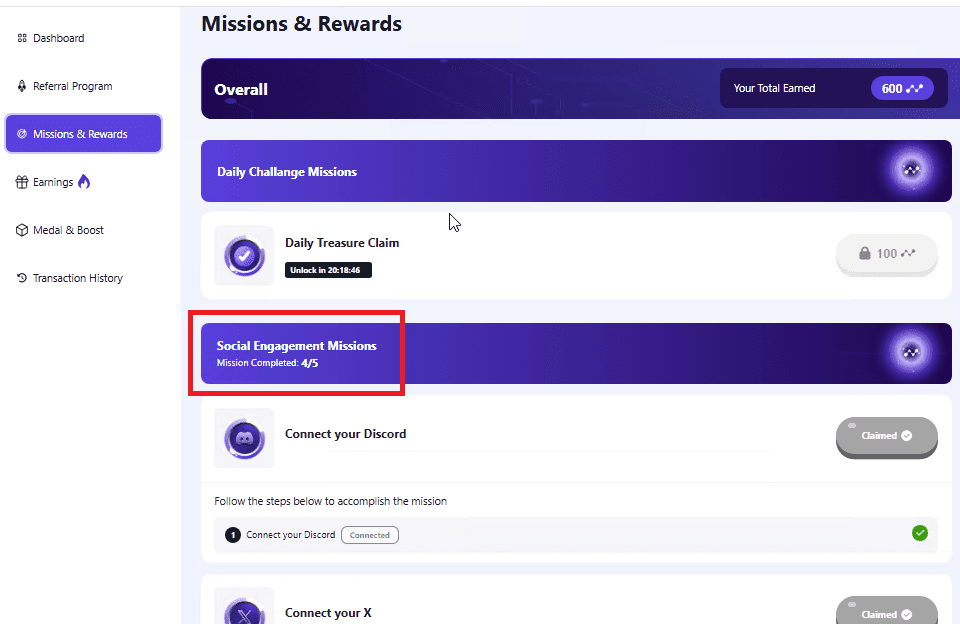Click the Overall banner heading
The image size is (960, 624).
click(x=241, y=89)
